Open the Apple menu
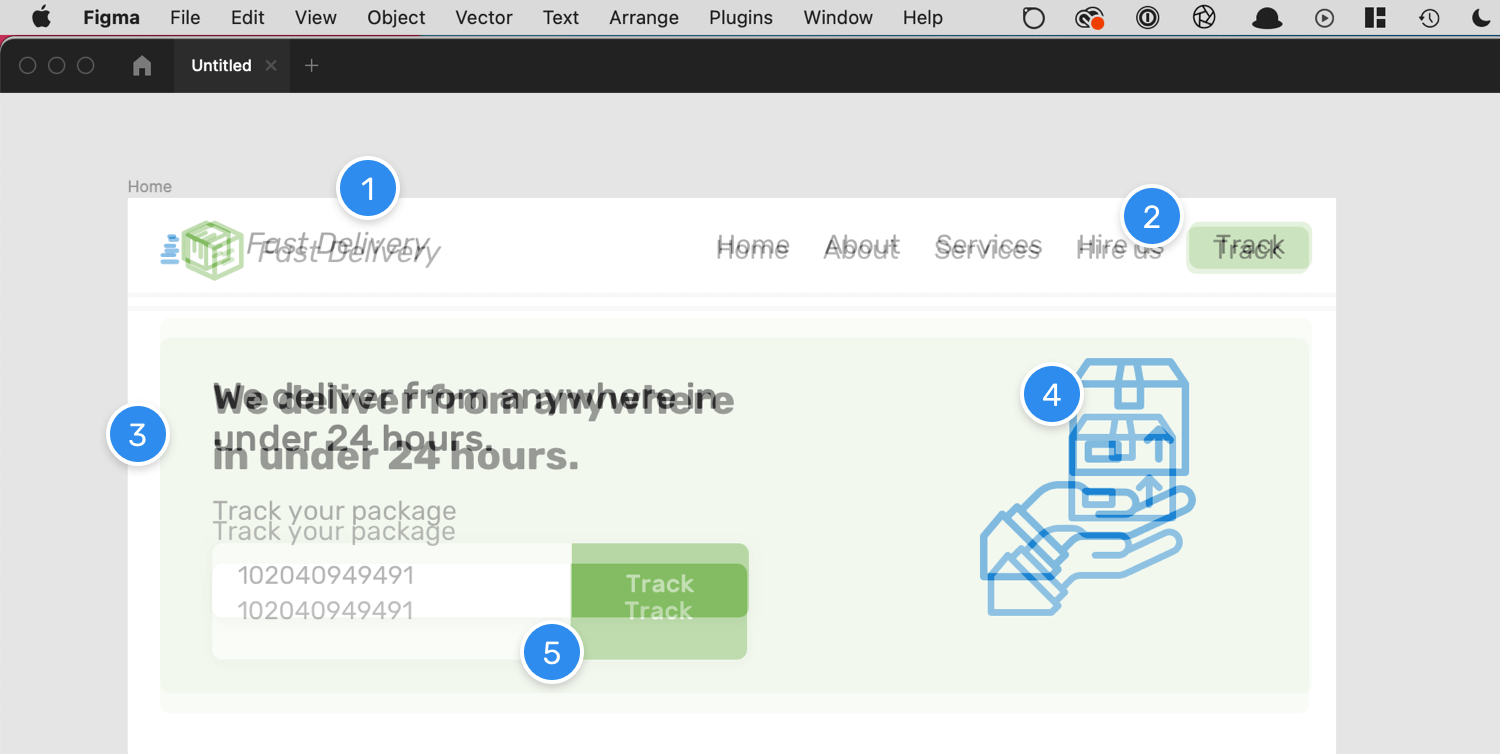 [x=41, y=18]
